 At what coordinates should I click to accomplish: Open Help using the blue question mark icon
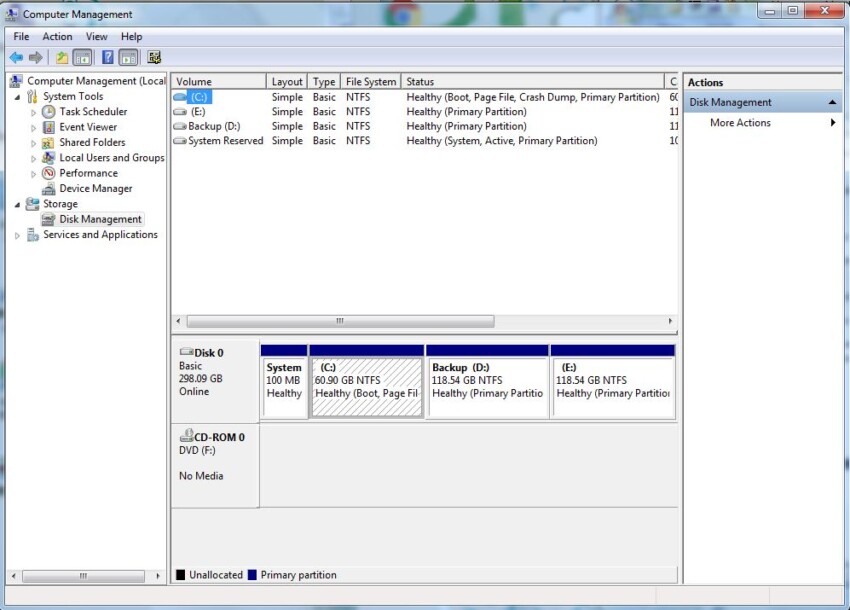pyautogui.click(x=107, y=57)
